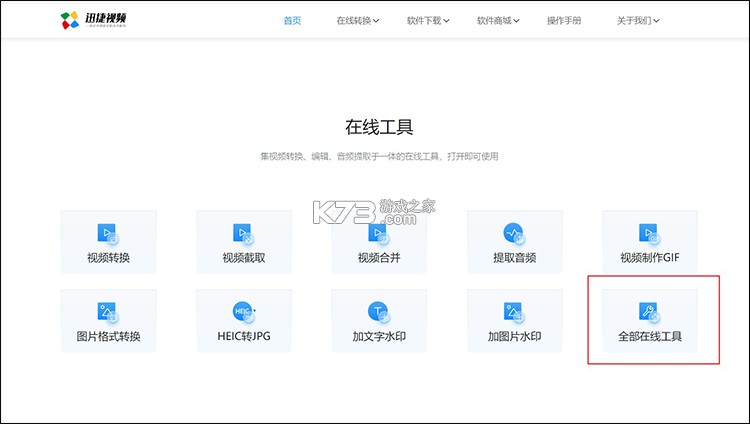Open the 全部在线工具 label link
Image resolution: width=750 pixels, height=424 pixels.
[650, 336]
